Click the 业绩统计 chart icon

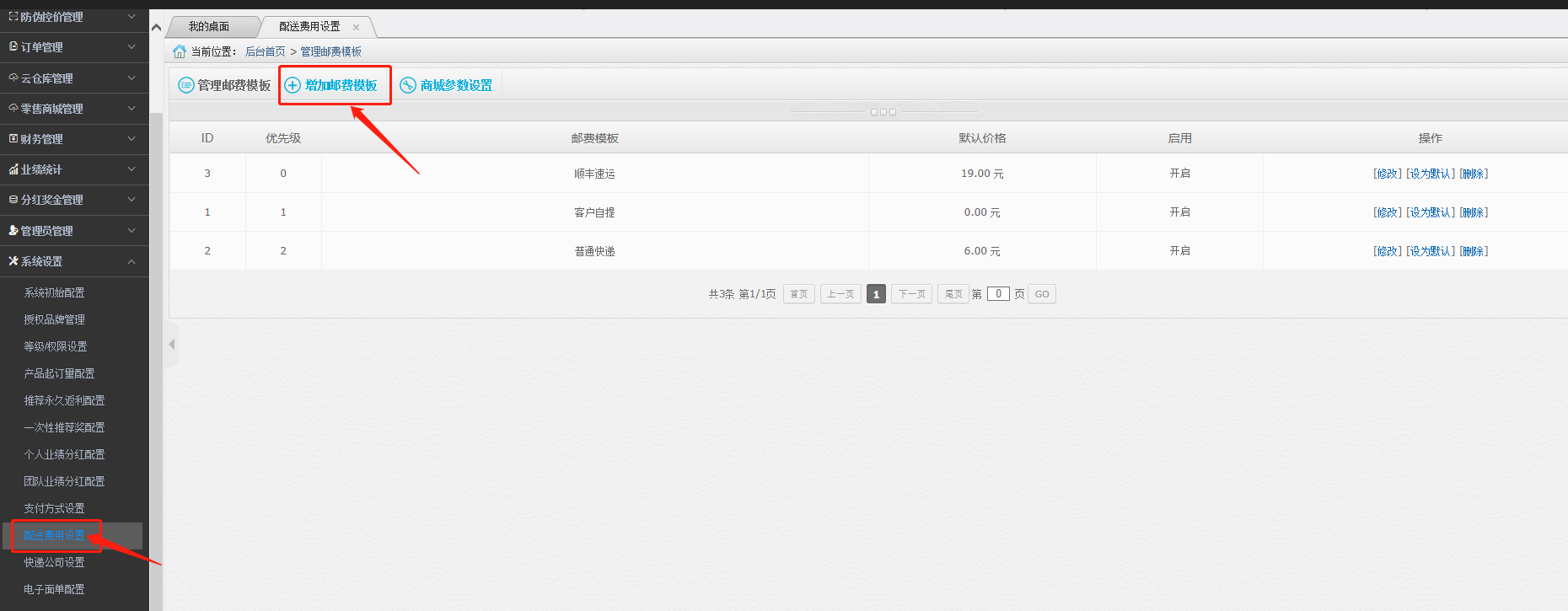(13, 169)
